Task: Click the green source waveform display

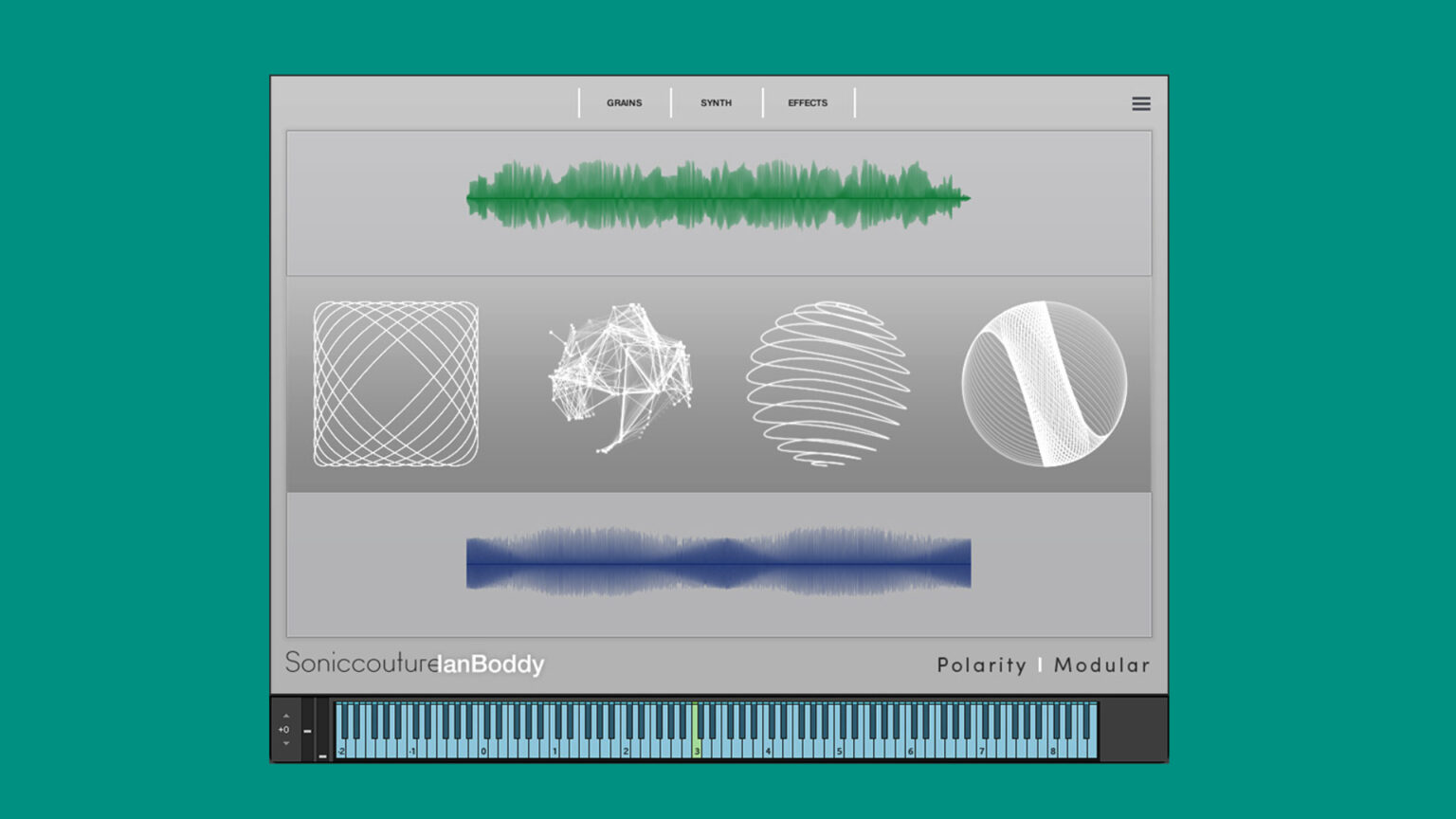Action: point(718,196)
